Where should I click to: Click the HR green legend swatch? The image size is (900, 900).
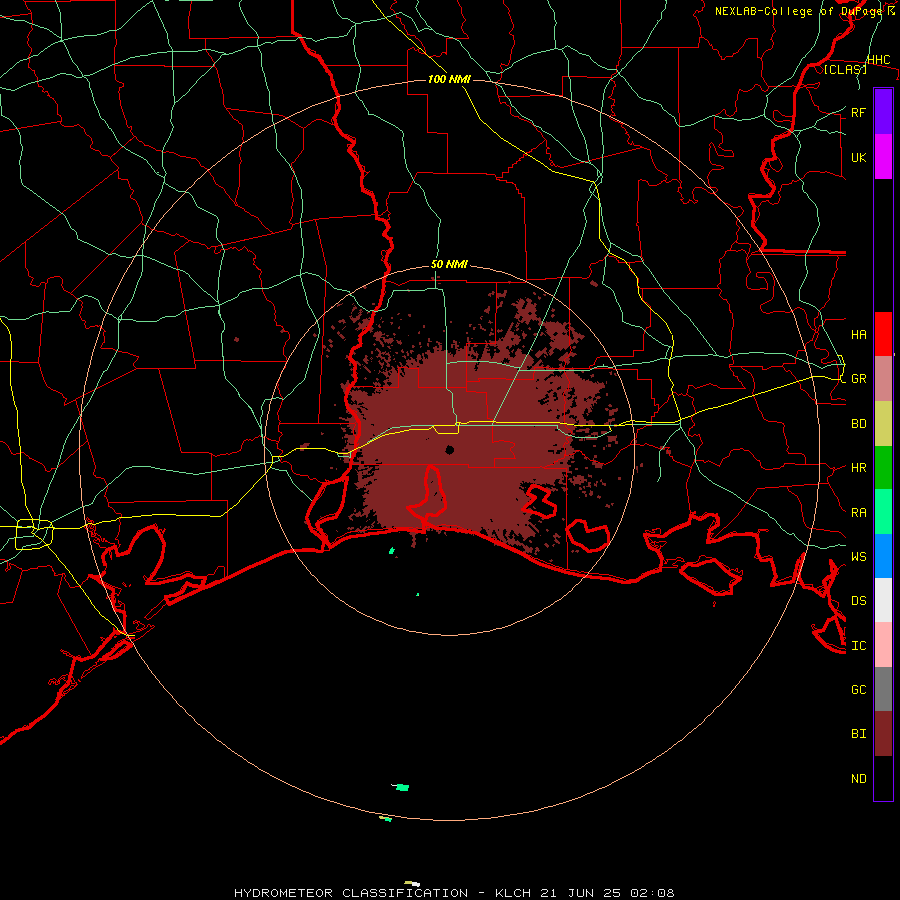tap(883, 467)
